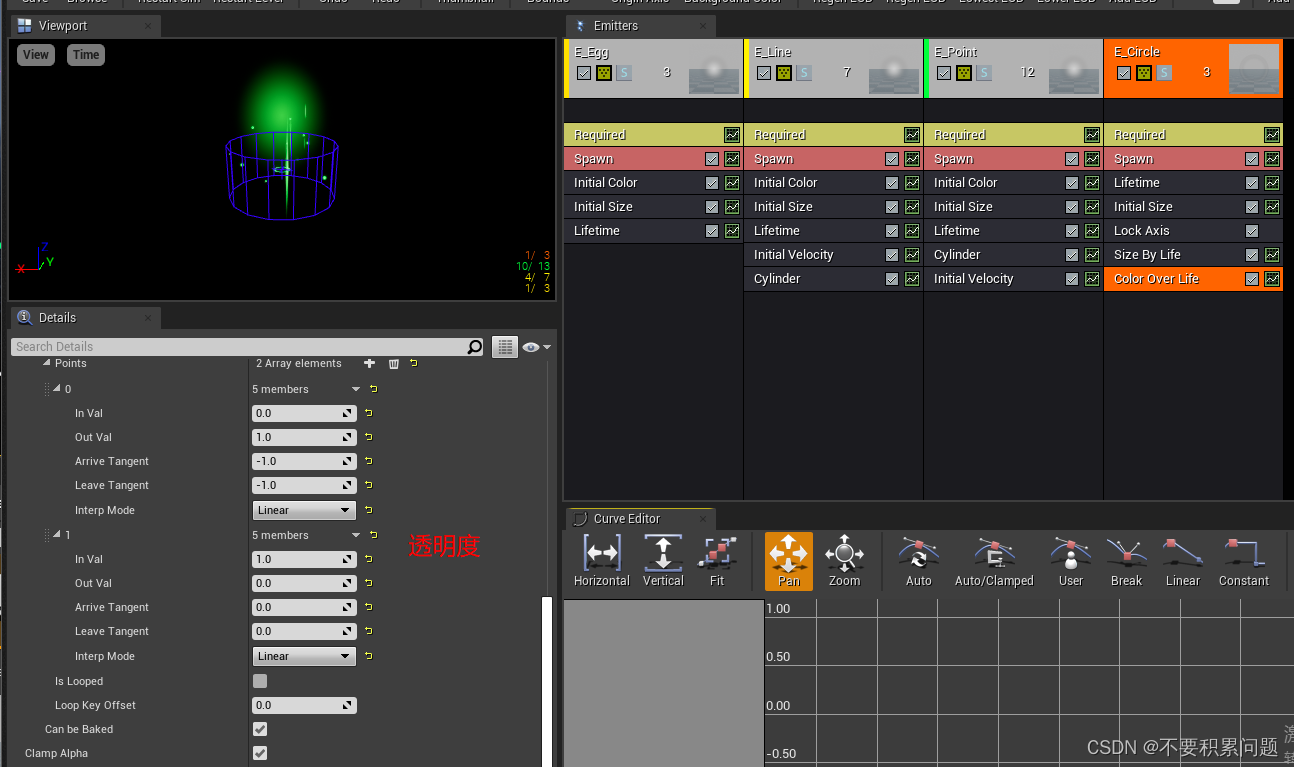Add element to Points array
This screenshot has width=1294, height=767.
[370, 363]
